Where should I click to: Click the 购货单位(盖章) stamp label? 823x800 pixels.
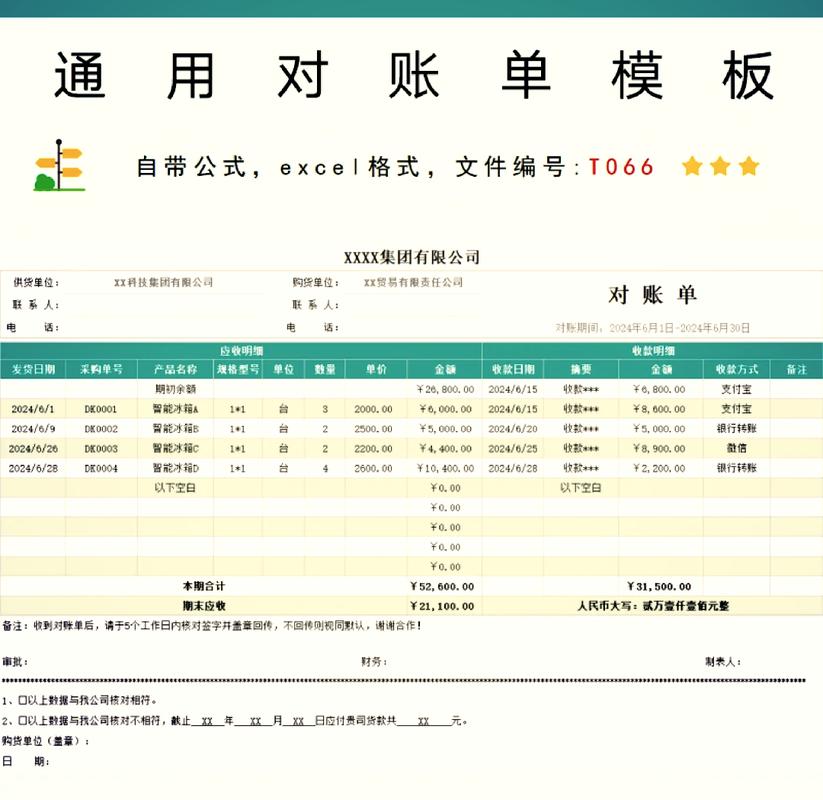click(45, 741)
